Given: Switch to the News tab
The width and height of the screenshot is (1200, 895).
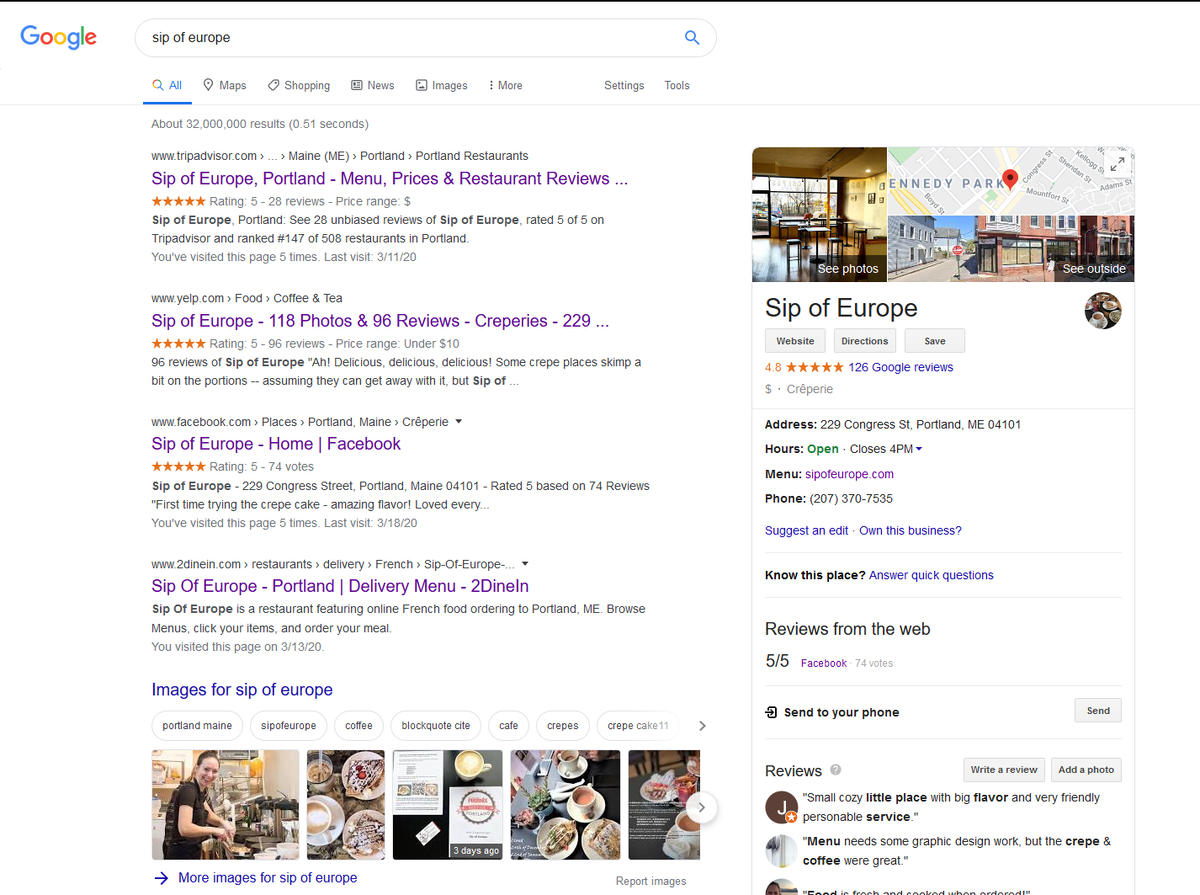Looking at the screenshot, I should click(372, 85).
